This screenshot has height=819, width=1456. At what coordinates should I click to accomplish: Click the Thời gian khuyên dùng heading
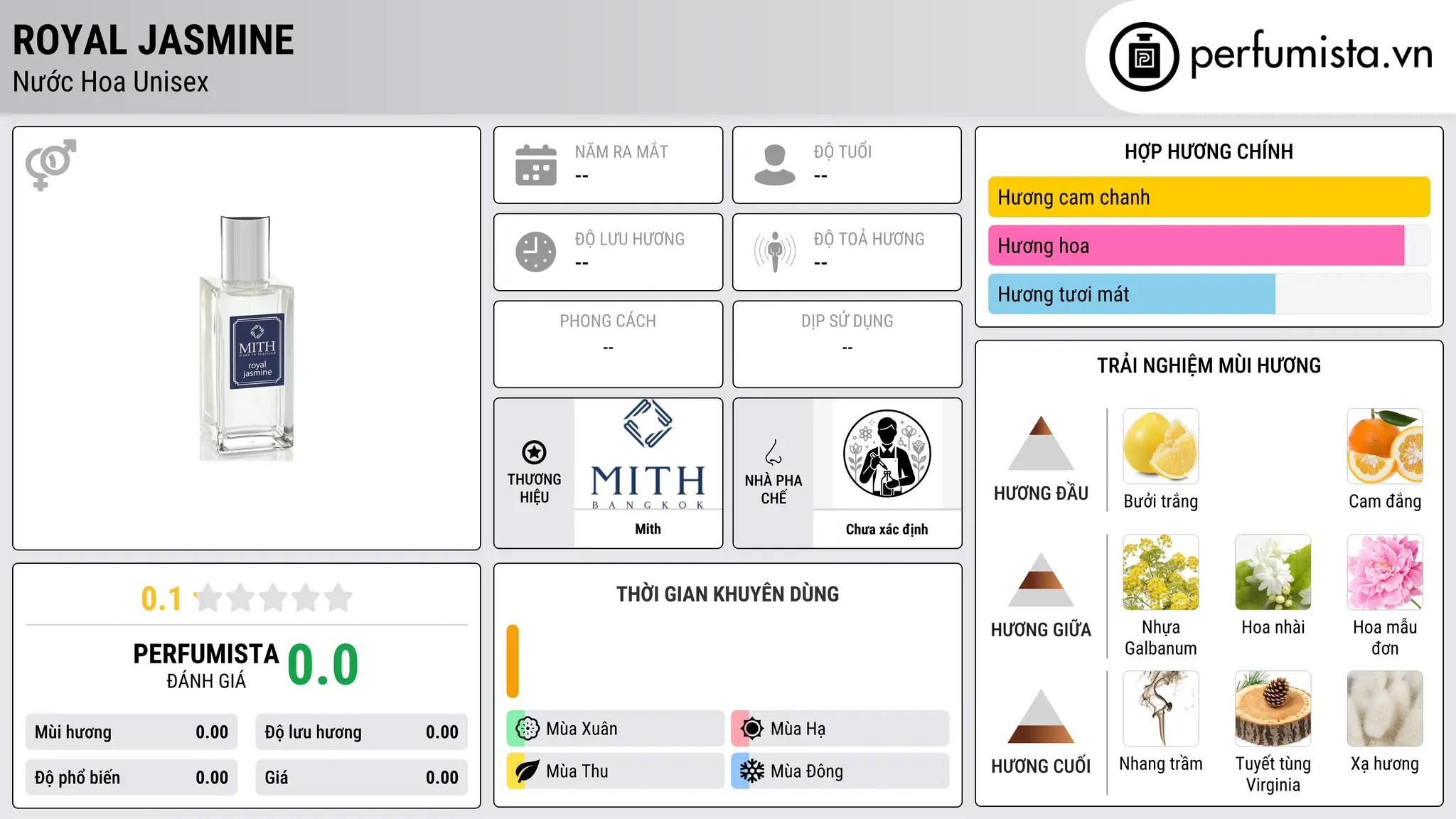727,594
